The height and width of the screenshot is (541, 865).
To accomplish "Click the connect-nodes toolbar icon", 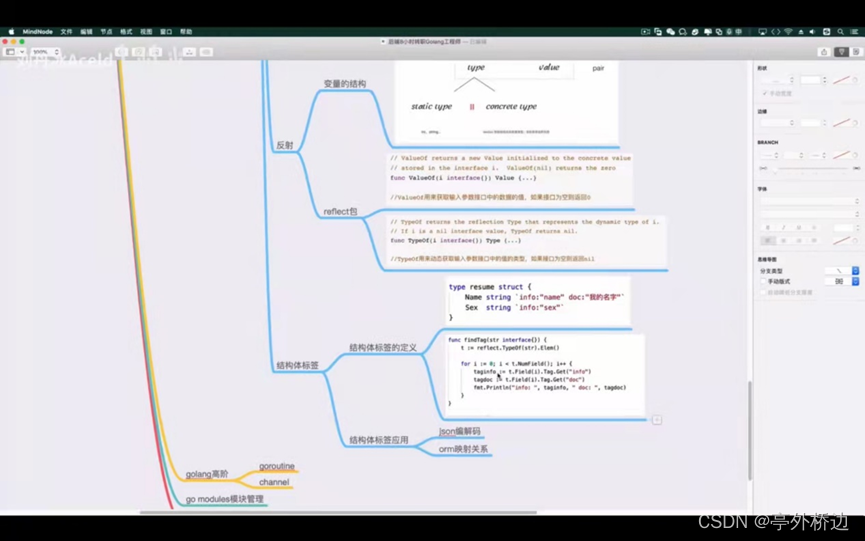I will coord(189,52).
